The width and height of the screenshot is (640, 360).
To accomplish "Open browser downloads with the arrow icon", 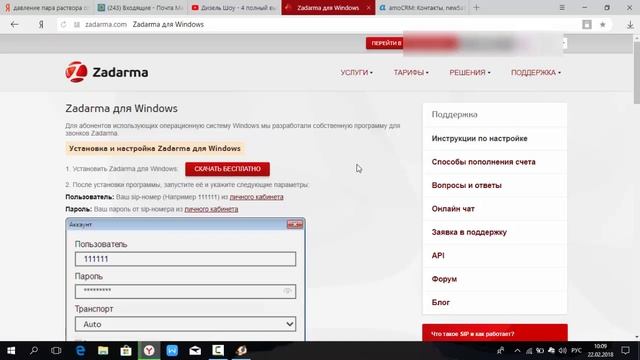I will [630, 24].
